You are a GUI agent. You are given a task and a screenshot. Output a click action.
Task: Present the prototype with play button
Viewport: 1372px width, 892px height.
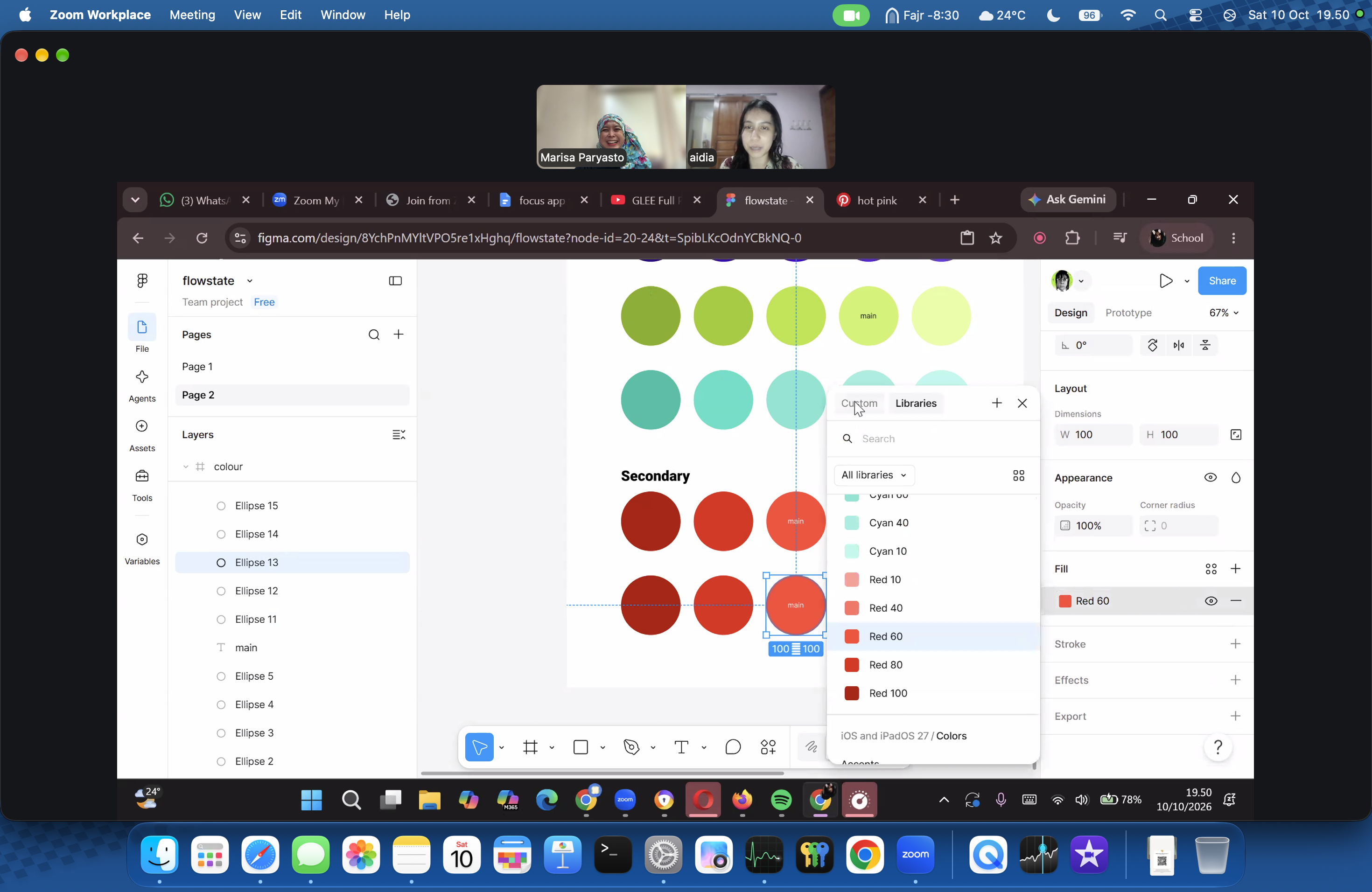(1166, 281)
